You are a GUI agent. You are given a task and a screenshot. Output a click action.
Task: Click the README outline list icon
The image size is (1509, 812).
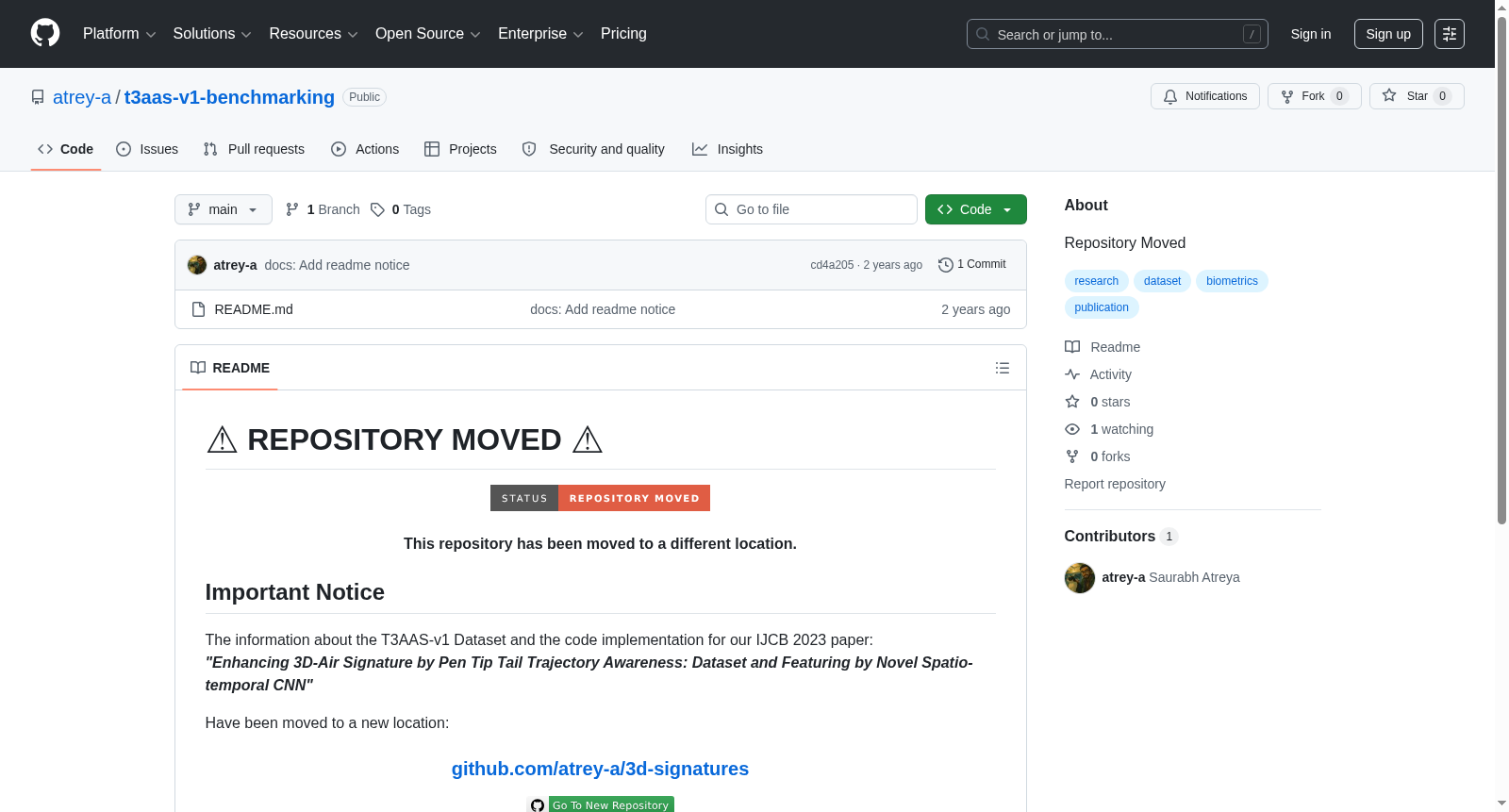click(x=1003, y=368)
